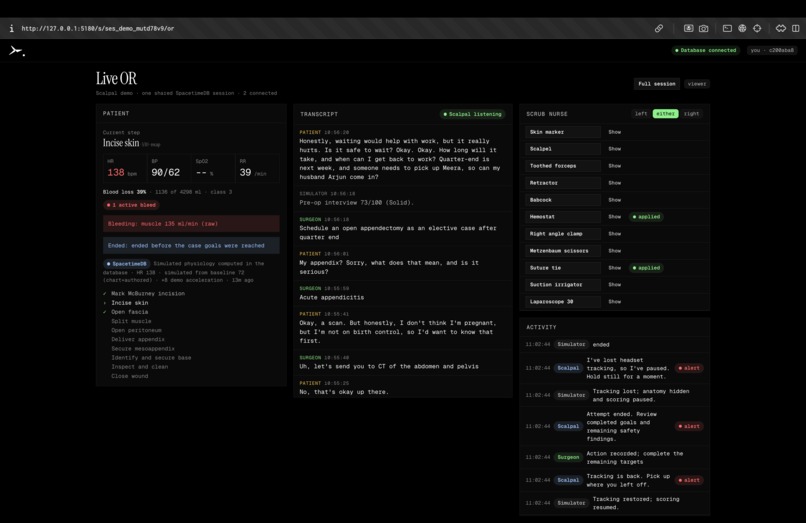Screen dimensions: 806x523
Task: Open the terminal console icon
Action: pos(727,29)
